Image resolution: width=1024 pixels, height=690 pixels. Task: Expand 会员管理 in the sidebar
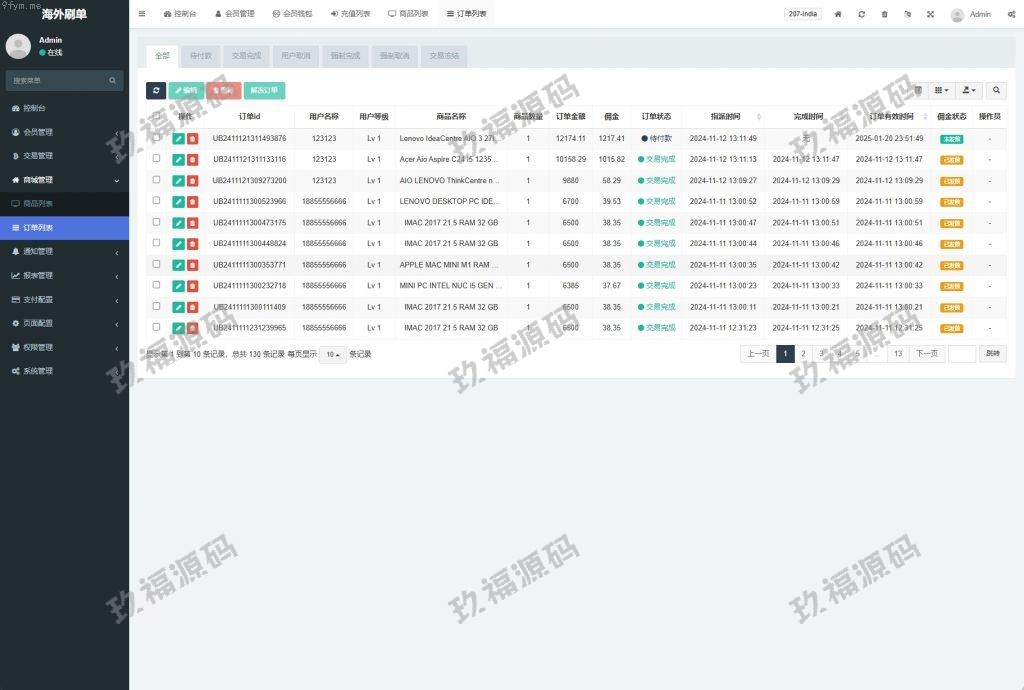tap(64, 132)
